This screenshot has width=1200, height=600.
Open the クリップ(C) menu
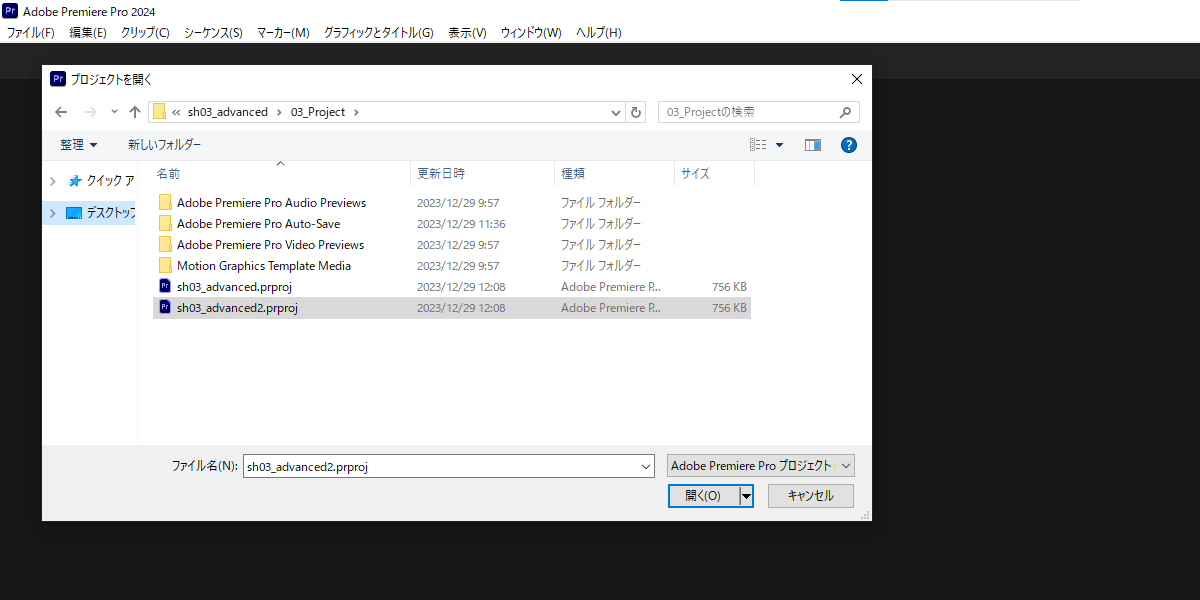coord(145,32)
